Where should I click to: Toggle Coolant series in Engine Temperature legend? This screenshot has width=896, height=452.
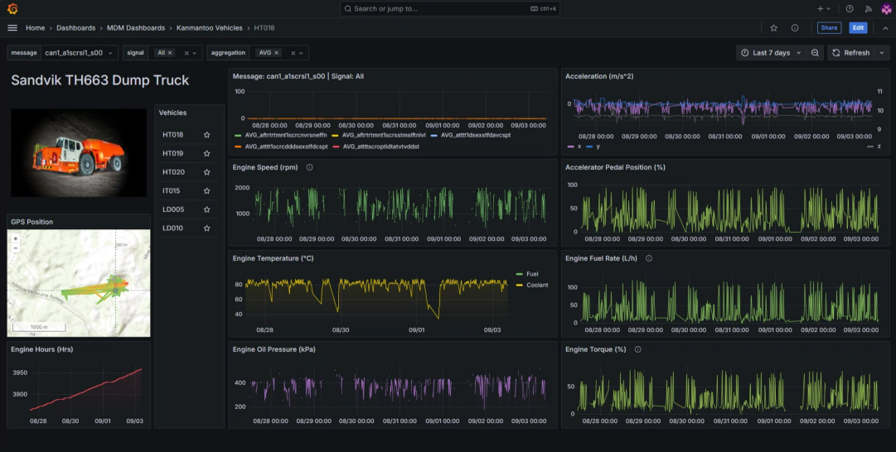click(537, 285)
